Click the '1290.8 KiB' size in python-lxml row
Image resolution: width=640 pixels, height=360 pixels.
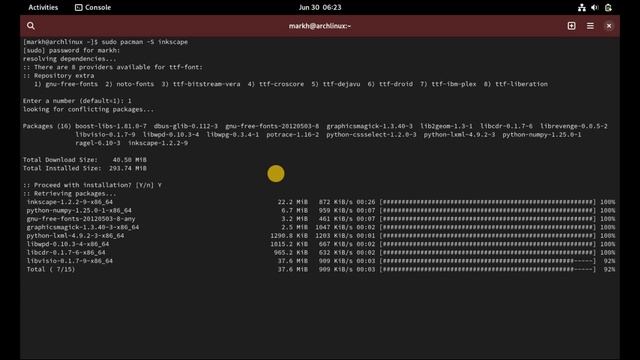pyautogui.click(x=289, y=236)
